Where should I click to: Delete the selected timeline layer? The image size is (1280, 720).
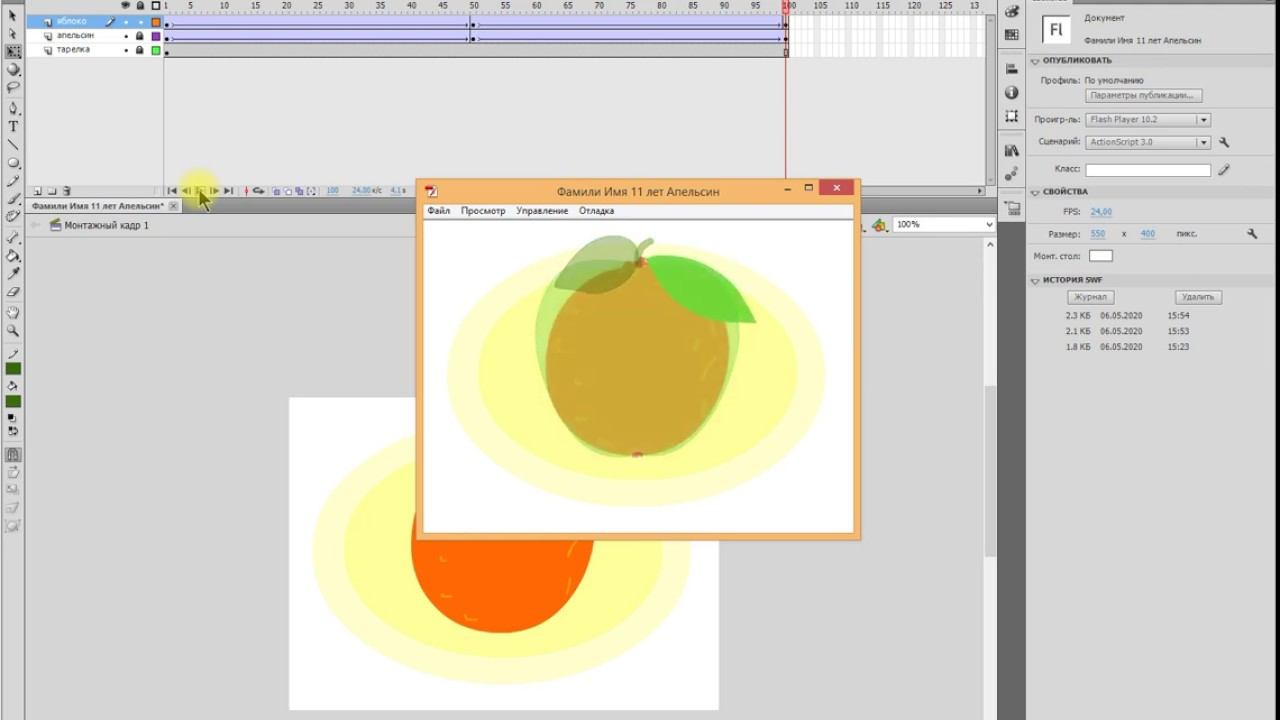click(x=66, y=191)
